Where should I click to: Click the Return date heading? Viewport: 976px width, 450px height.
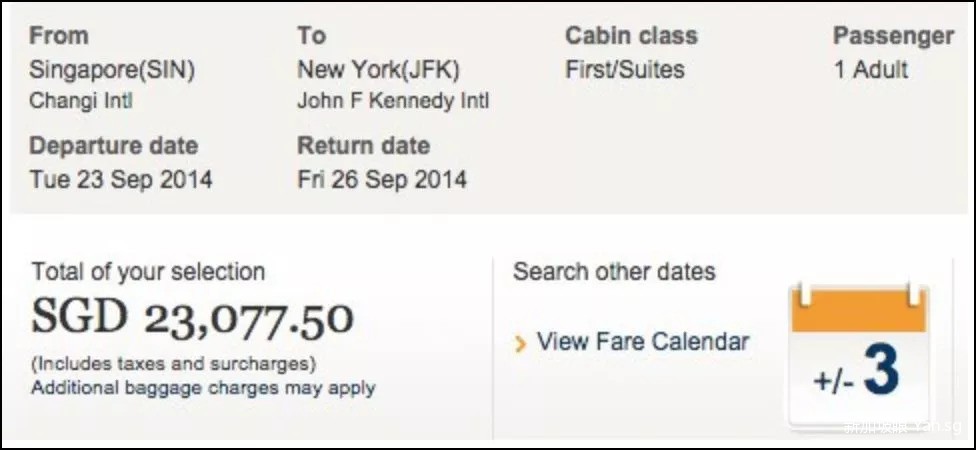tap(363, 146)
